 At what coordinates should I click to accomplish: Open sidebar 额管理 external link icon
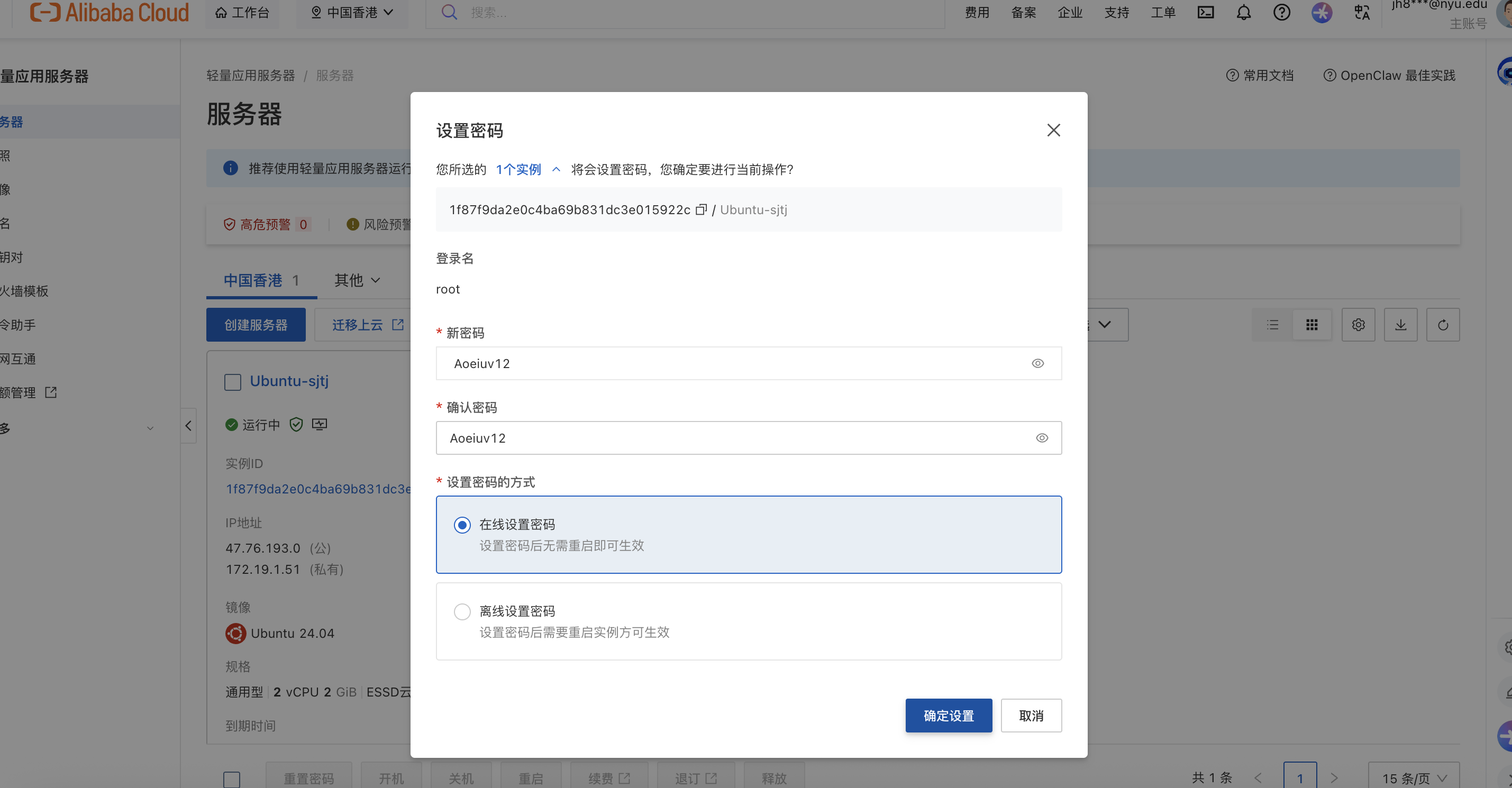click(51, 392)
